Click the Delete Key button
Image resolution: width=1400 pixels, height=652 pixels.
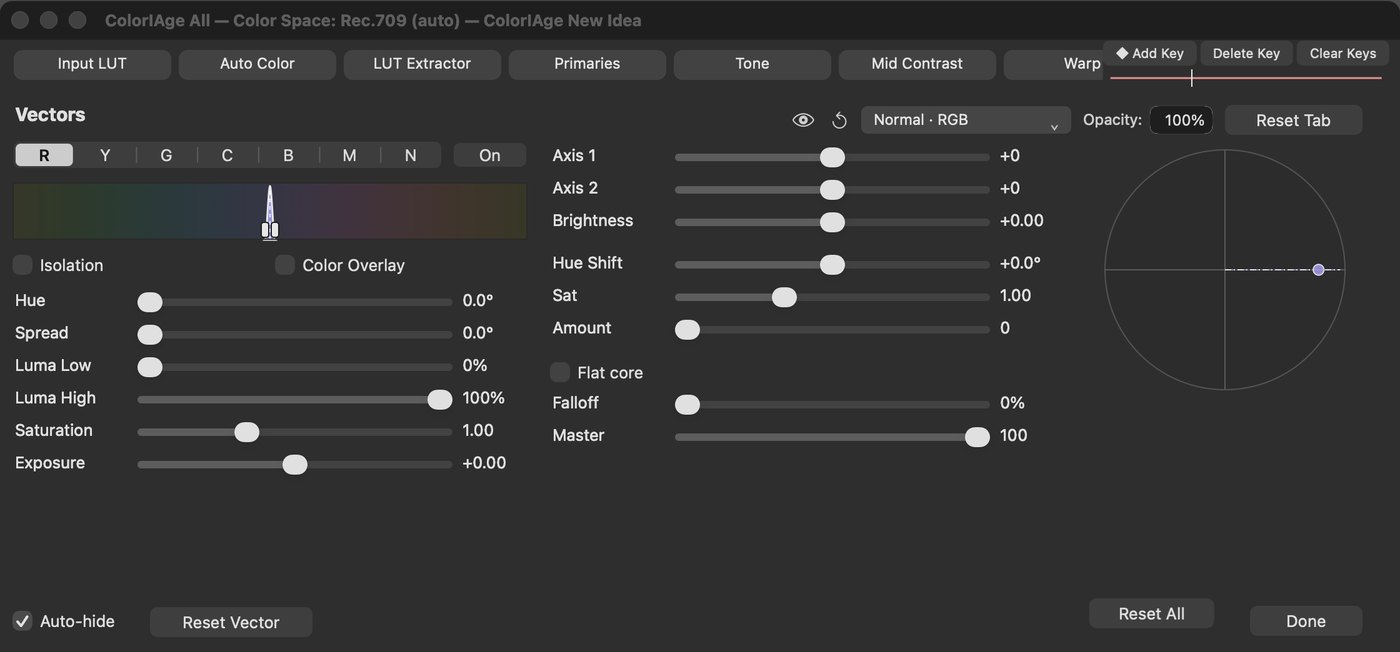(1246, 53)
